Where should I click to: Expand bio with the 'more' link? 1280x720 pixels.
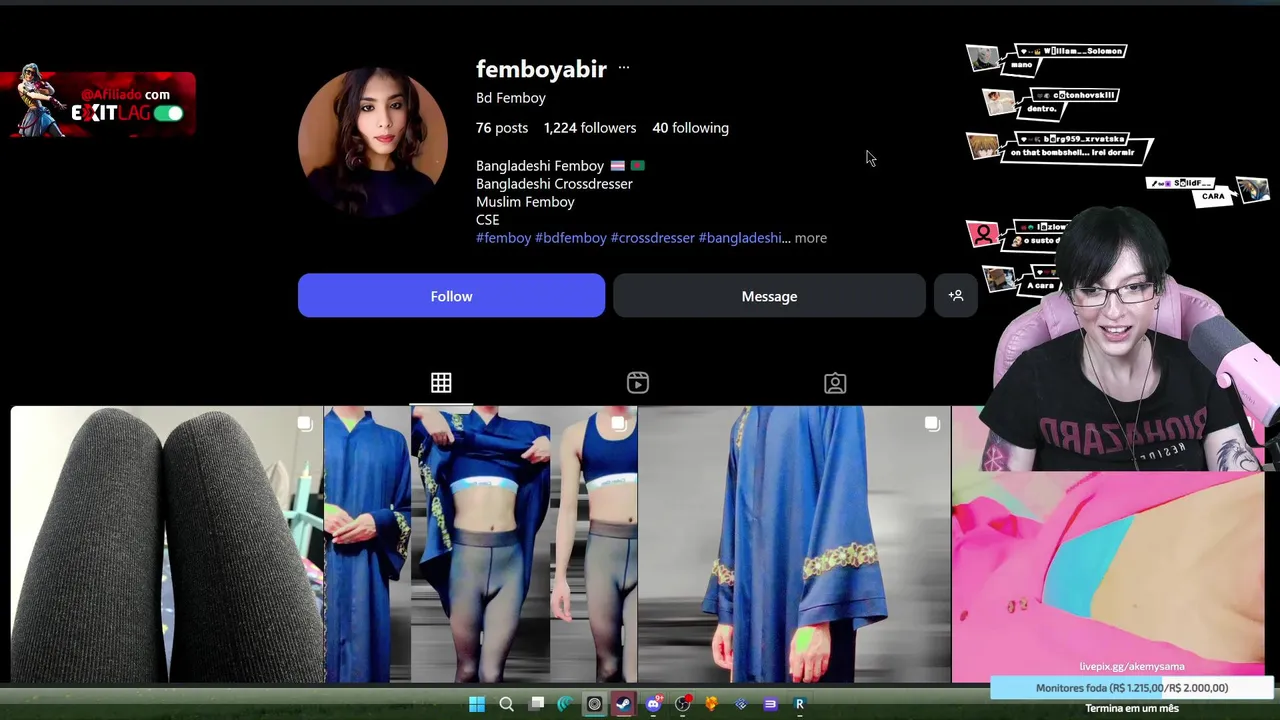[x=810, y=238]
